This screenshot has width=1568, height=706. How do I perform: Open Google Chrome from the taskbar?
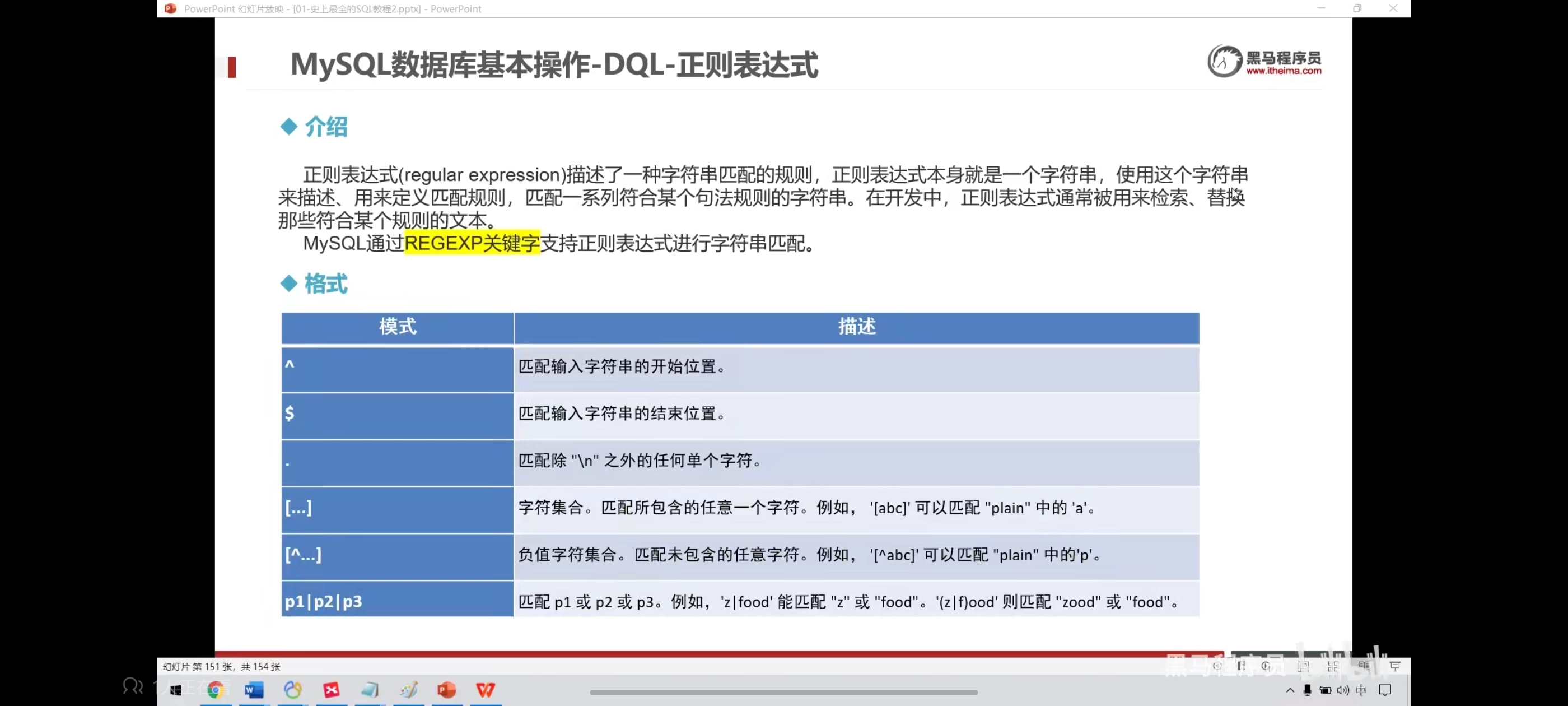point(215,690)
